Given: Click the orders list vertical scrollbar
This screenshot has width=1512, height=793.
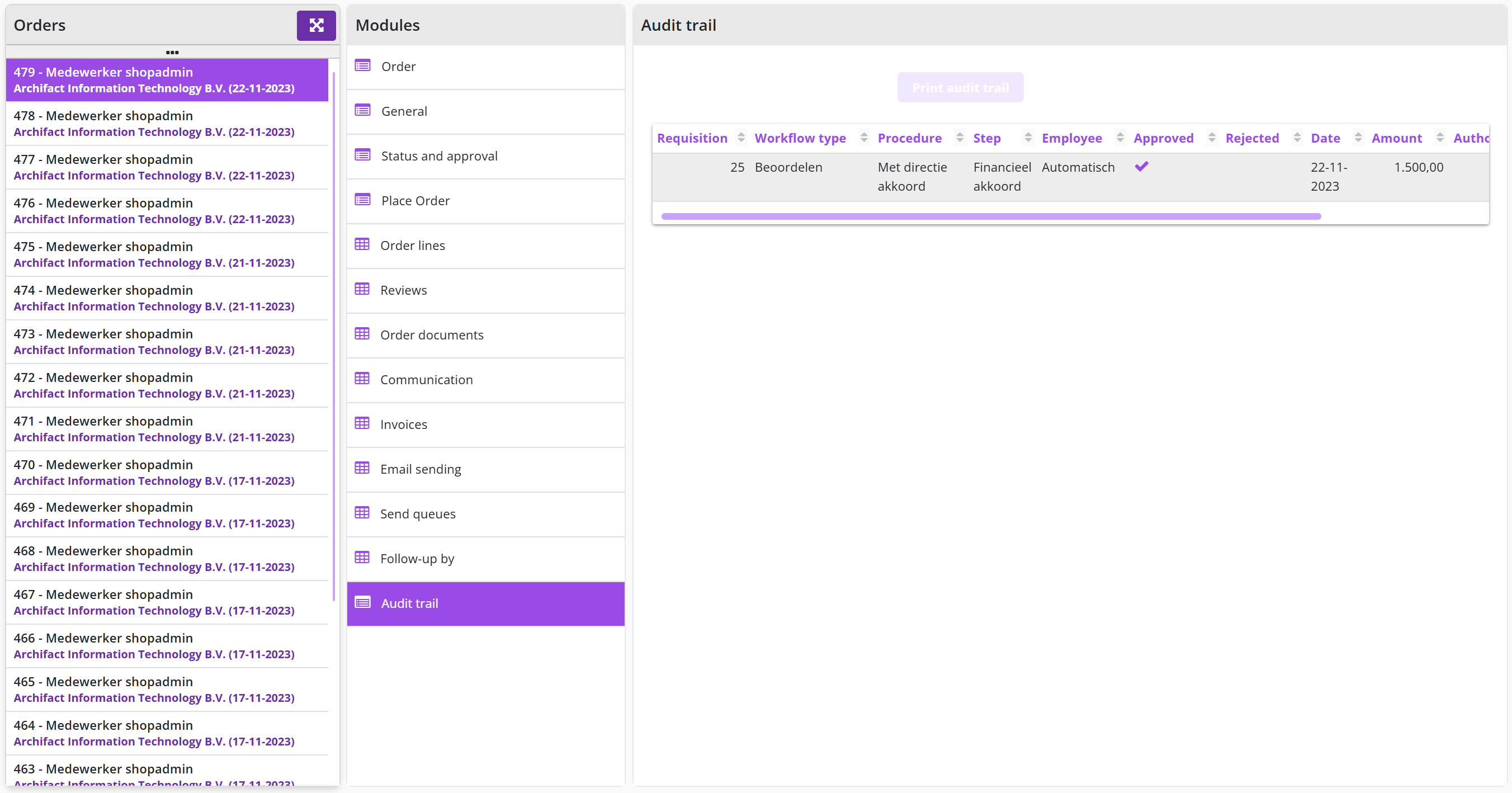Looking at the screenshot, I should tap(333, 336).
